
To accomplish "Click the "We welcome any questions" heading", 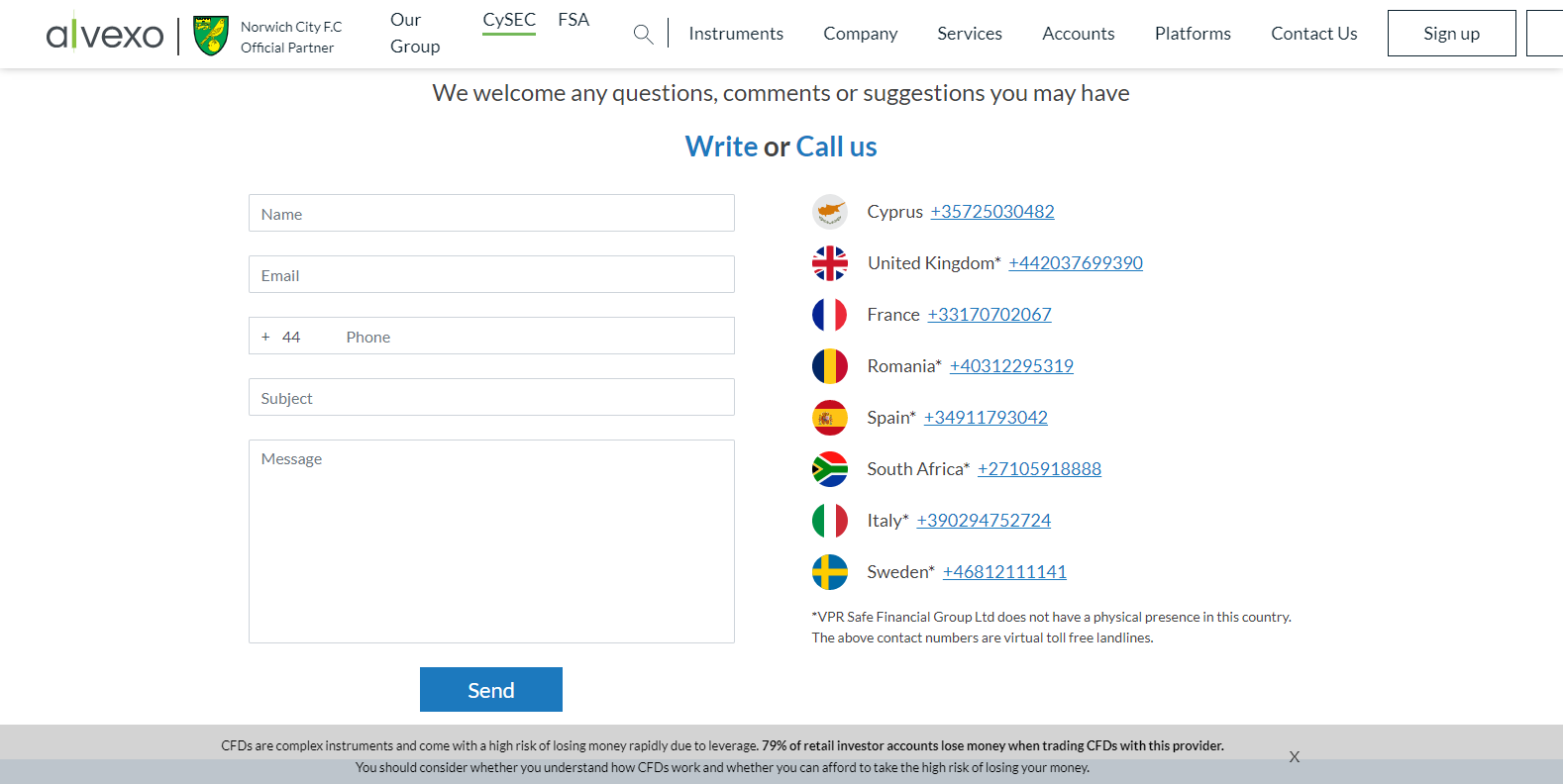I will pos(781,93).
